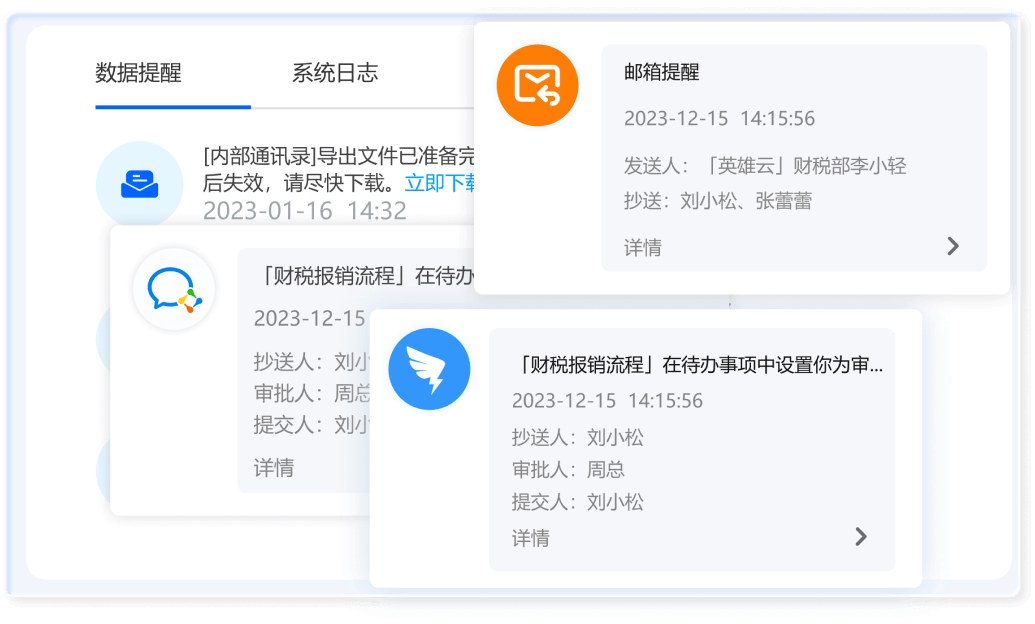Click 抄送人：刘小松 in DingTalk card
This screenshot has height=624, width=1035.
578,437
